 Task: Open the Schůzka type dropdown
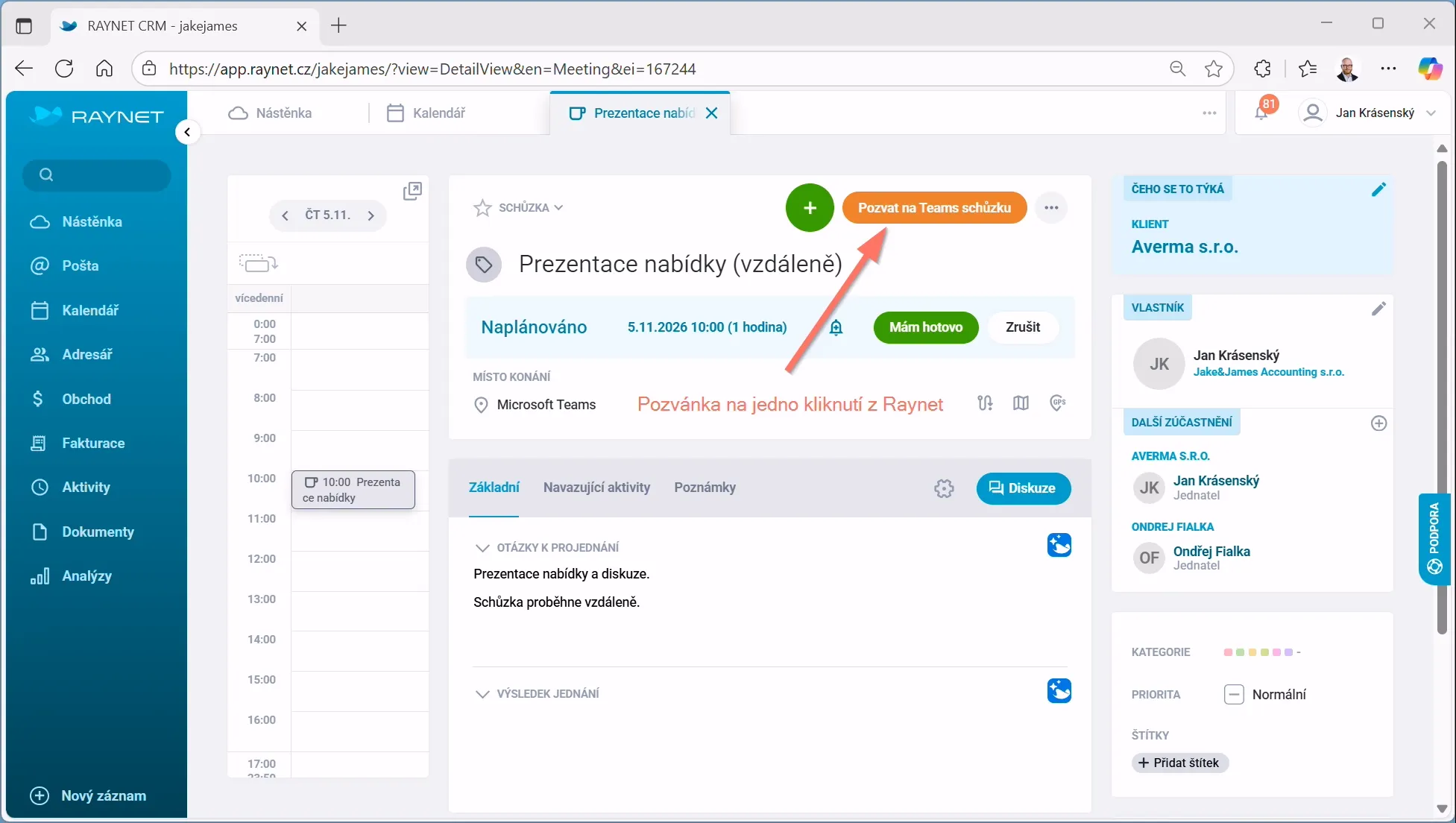coord(531,208)
